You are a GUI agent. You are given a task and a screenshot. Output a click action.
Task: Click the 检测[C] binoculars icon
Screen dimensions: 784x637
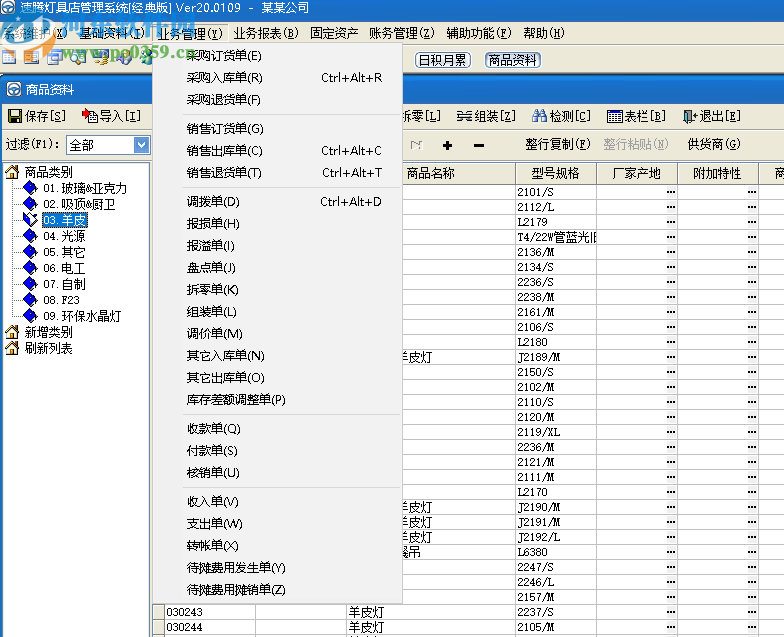(x=539, y=116)
